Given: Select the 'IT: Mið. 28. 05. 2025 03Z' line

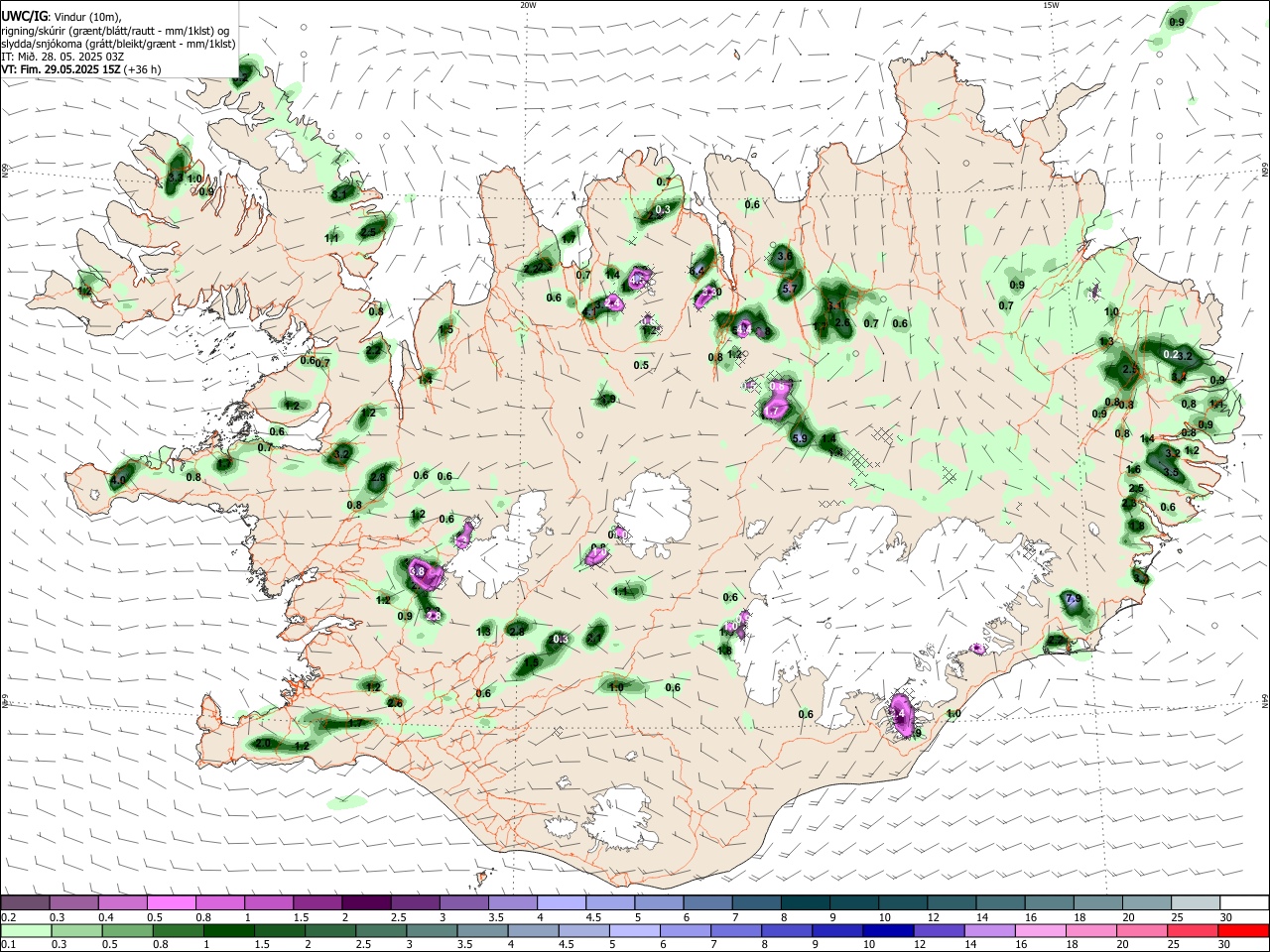Looking at the screenshot, I should (63, 57).
